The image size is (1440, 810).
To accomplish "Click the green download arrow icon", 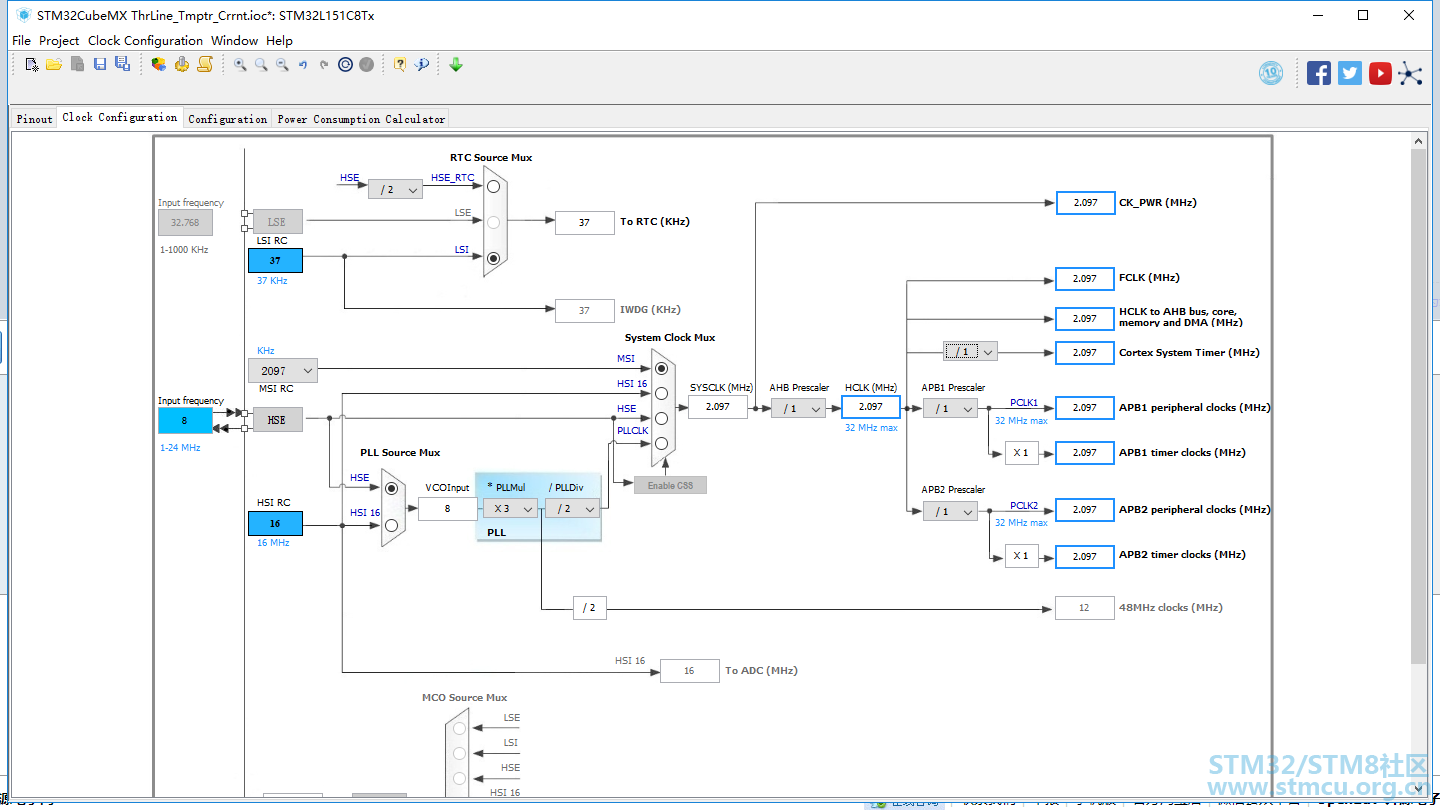I will click(456, 65).
